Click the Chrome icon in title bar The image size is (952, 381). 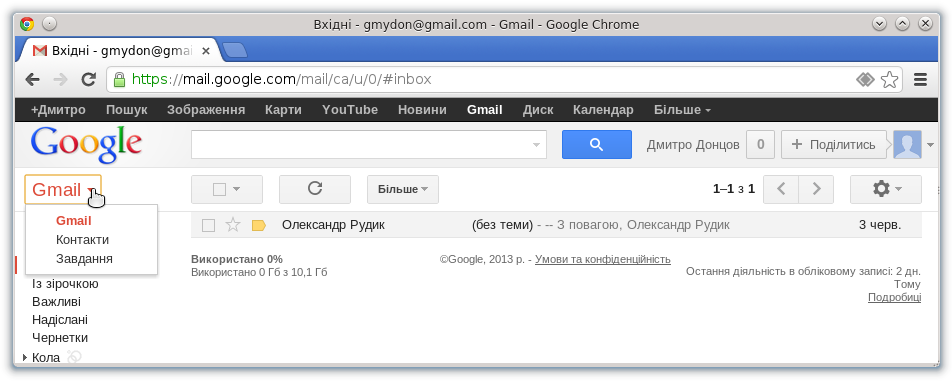27,24
